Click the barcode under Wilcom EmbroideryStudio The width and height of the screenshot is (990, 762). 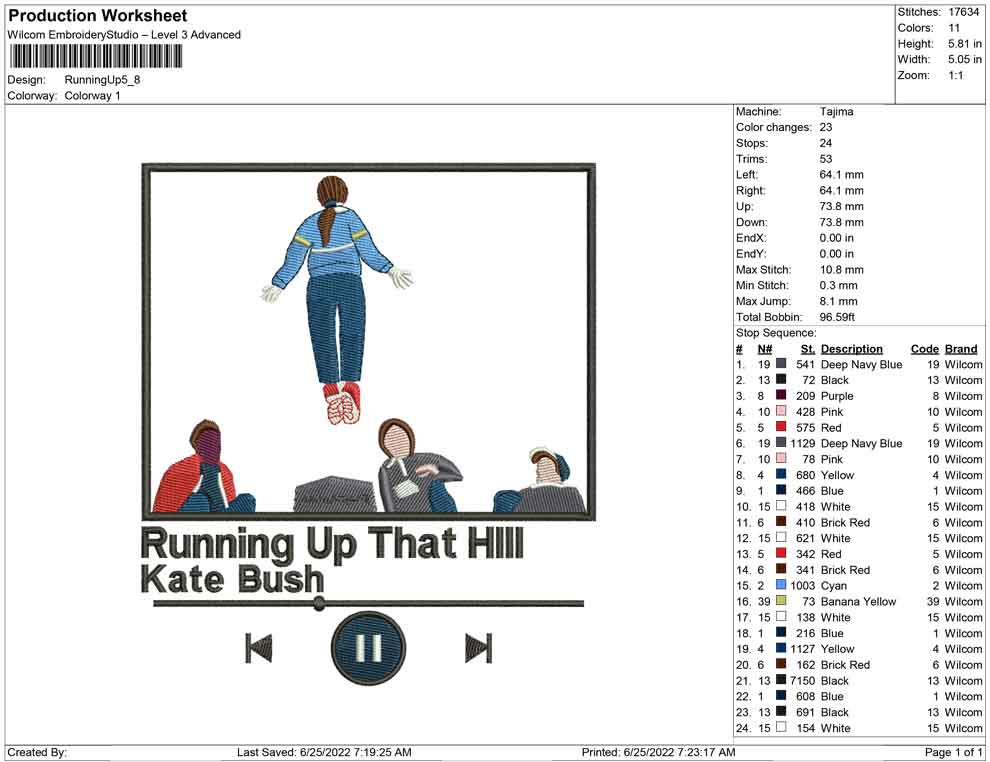point(95,56)
